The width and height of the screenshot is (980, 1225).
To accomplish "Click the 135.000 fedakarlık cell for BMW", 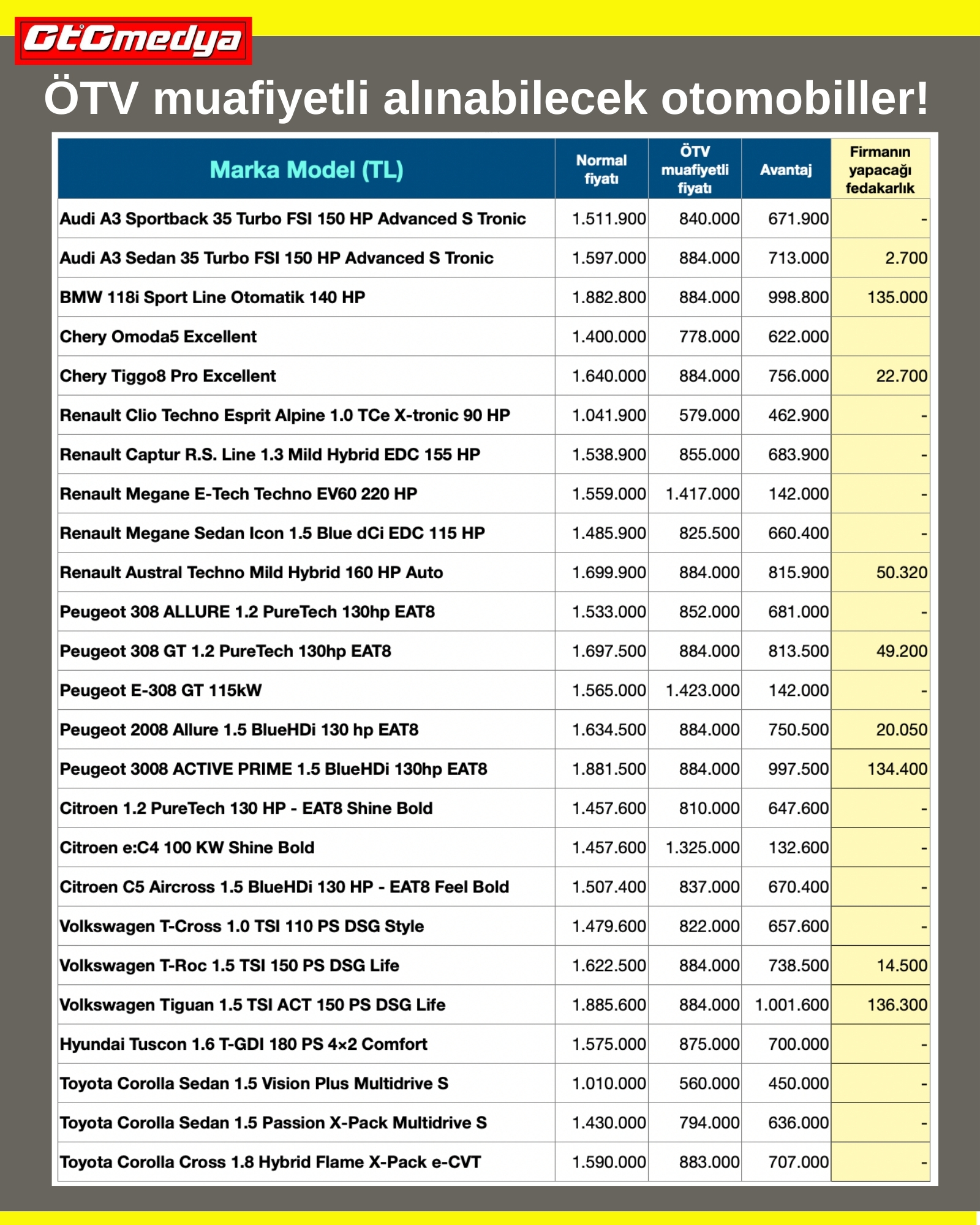I will point(897,297).
